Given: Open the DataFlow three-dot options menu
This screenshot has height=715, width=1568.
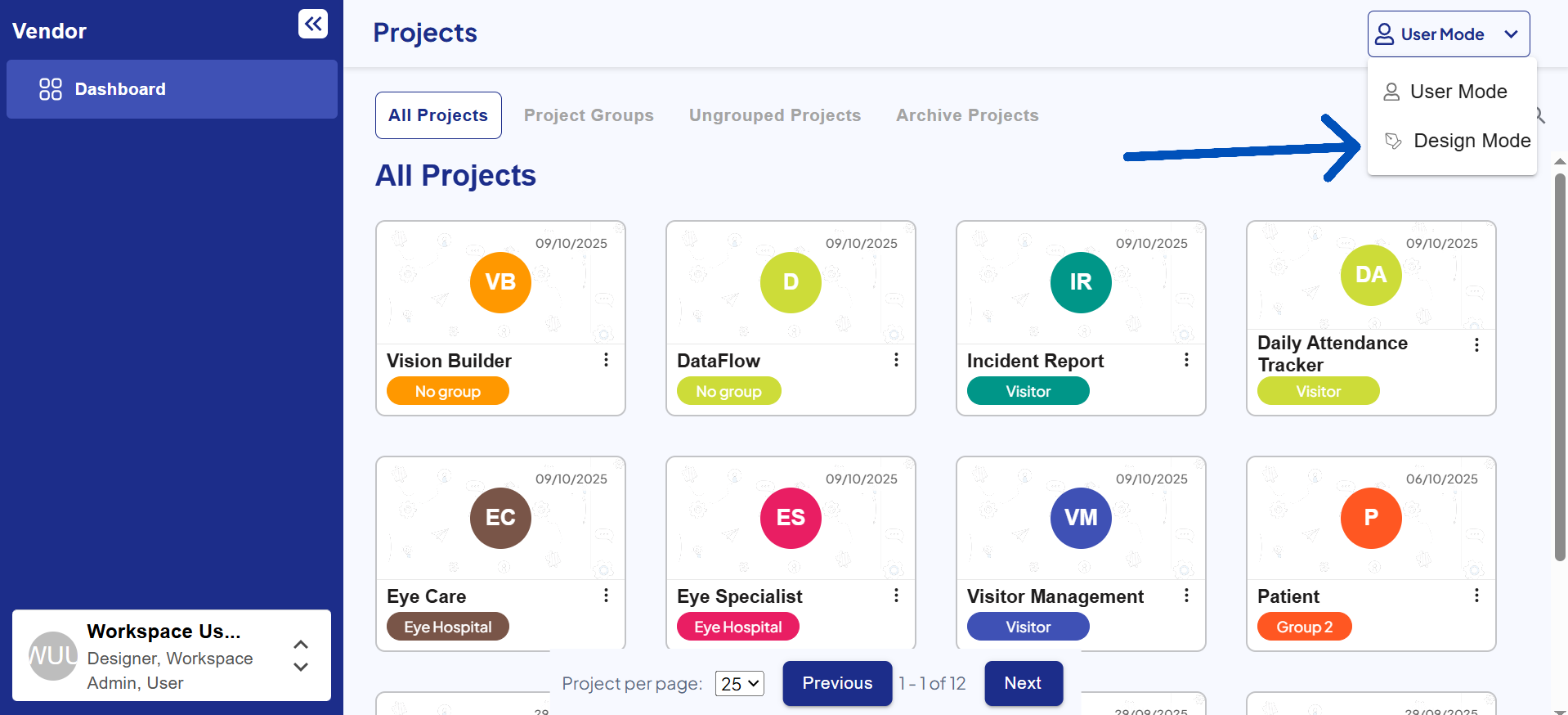Looking at the screenshot, I should (896, 360).
